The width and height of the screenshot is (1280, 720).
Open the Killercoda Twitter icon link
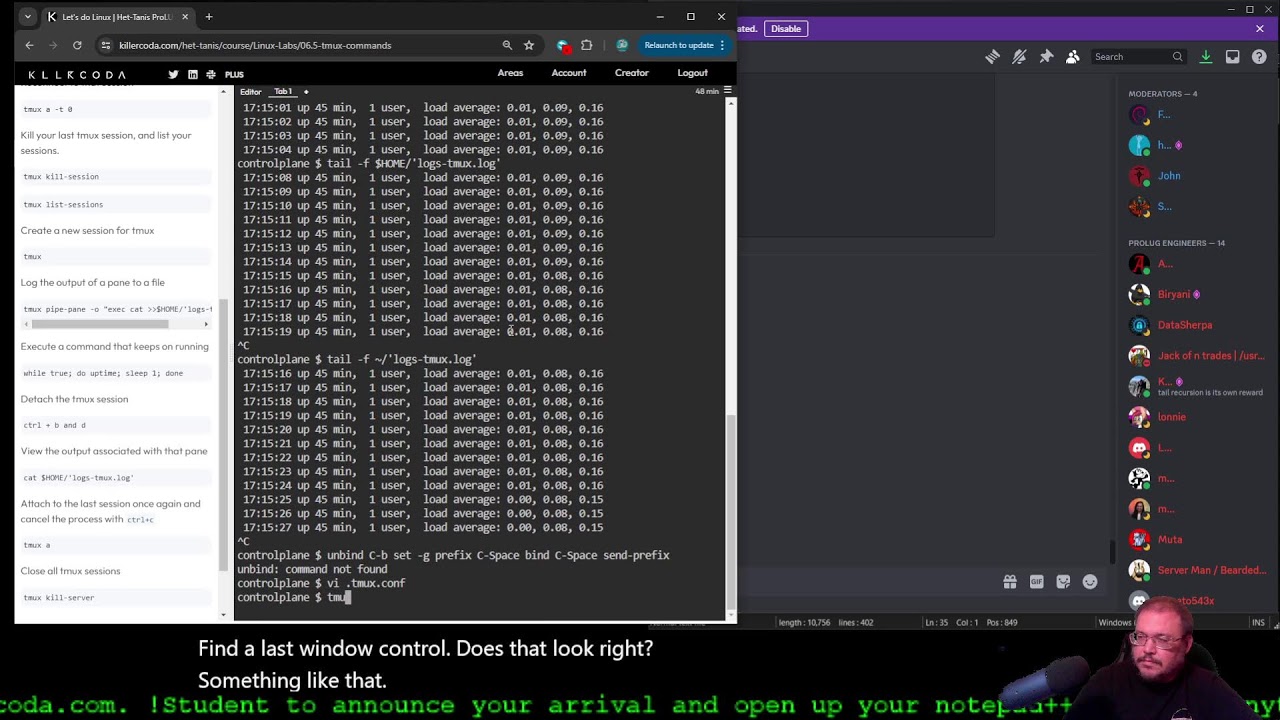click(173, 74)
